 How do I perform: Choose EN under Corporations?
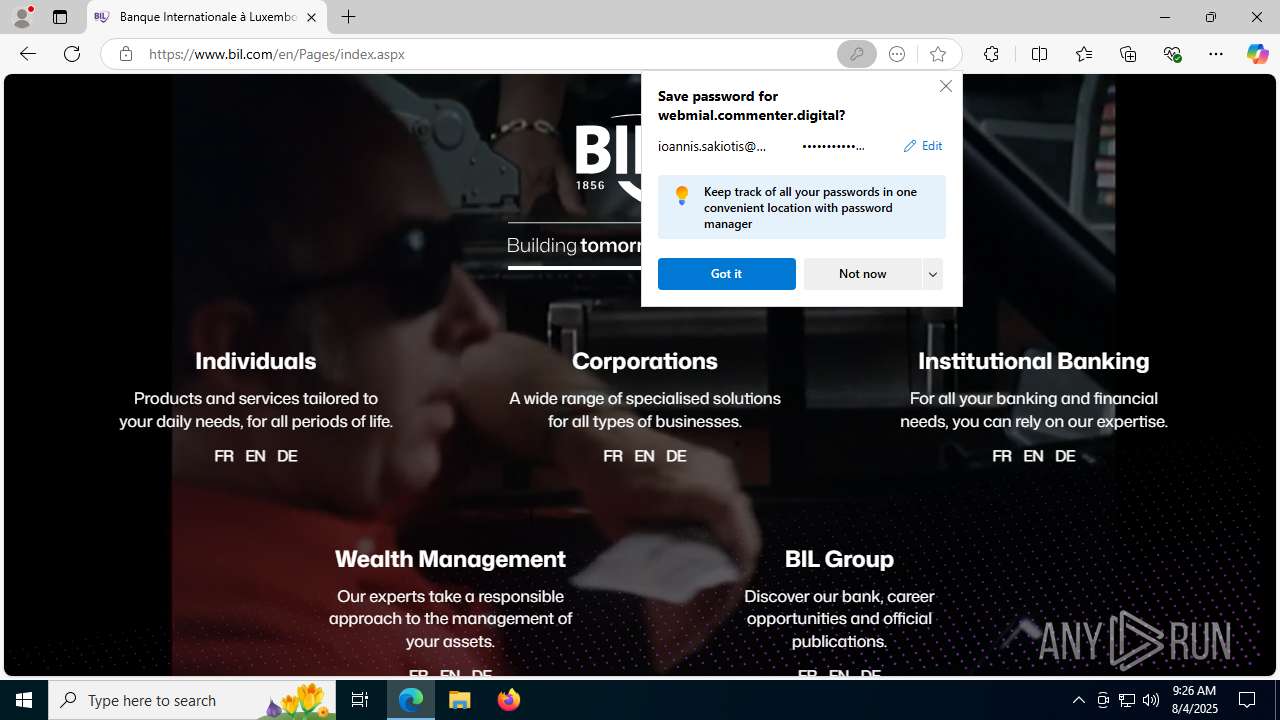point(644,456)
